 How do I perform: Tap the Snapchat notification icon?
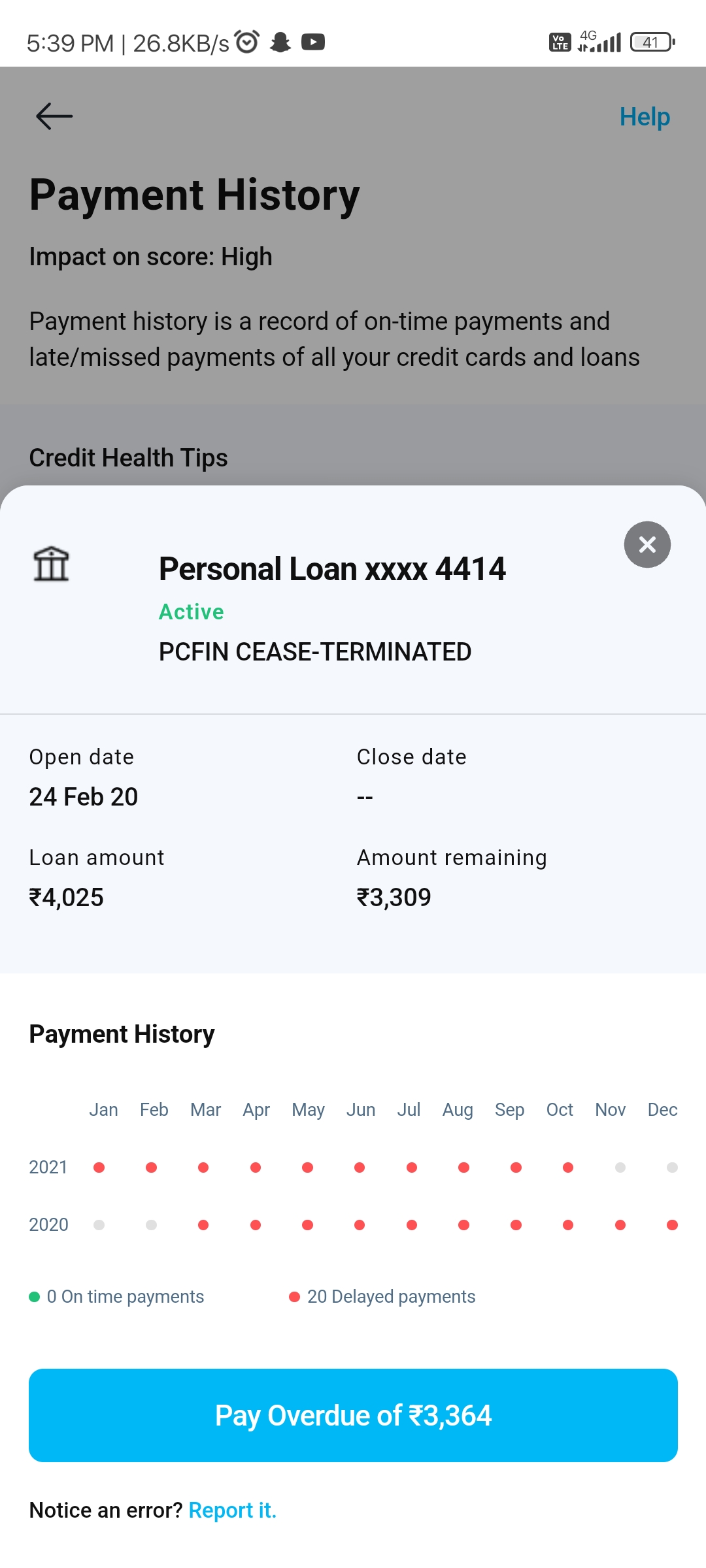(x=280, y=42)
